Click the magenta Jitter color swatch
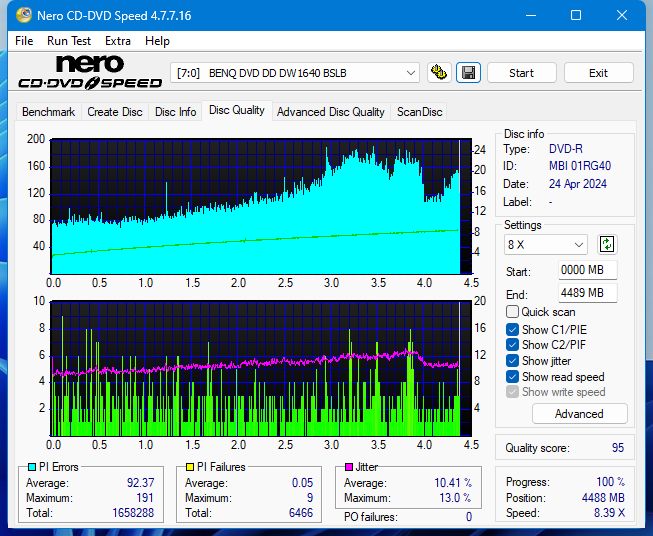 coord(349,467)
